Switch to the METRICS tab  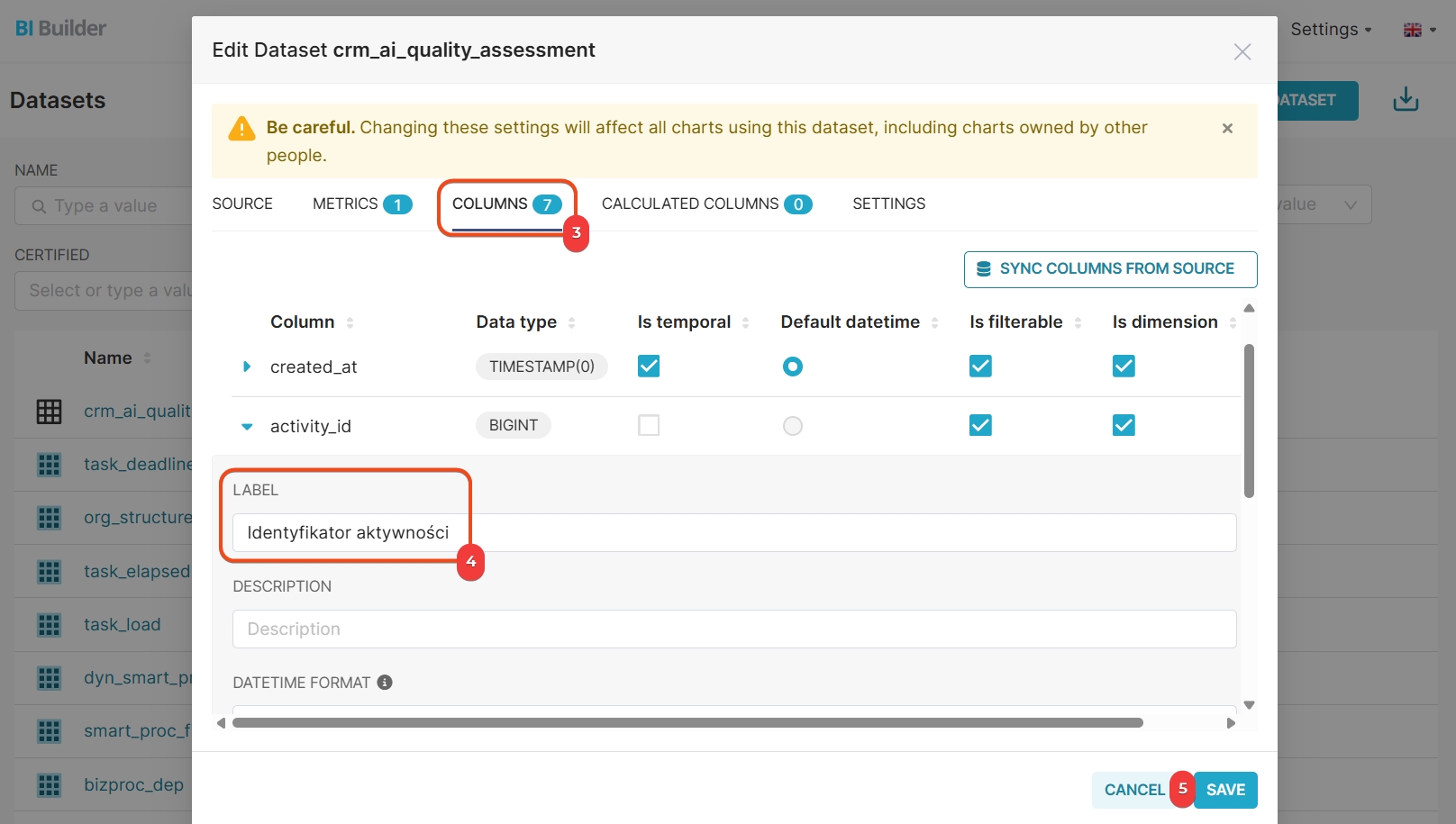coord(361,204)
